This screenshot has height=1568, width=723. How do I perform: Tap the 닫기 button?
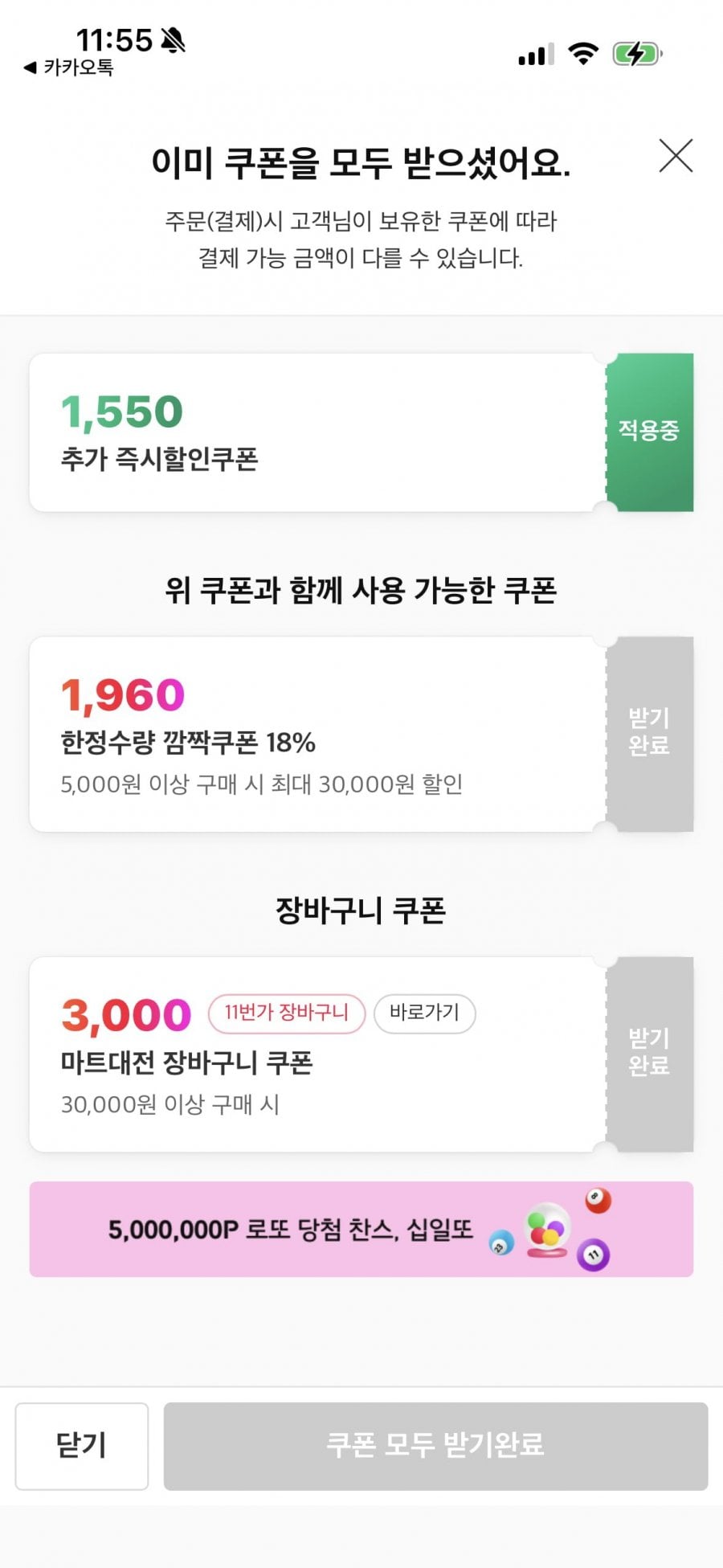click(x=81, y=1446)
